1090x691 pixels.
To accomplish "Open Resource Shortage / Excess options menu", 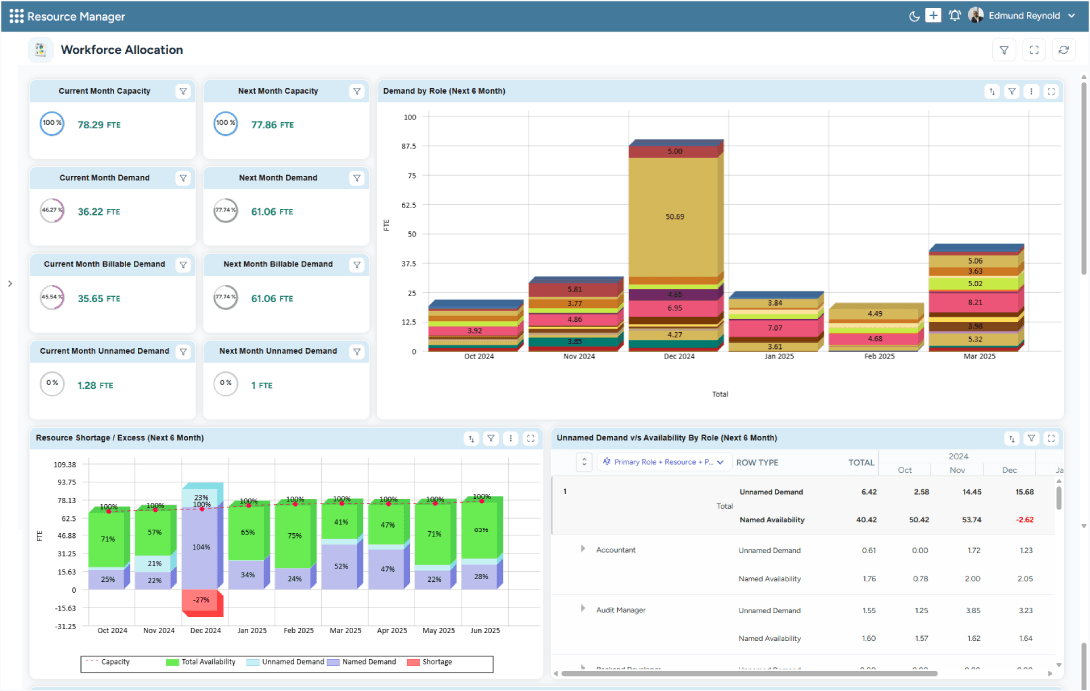I will (x=510, y=438).
